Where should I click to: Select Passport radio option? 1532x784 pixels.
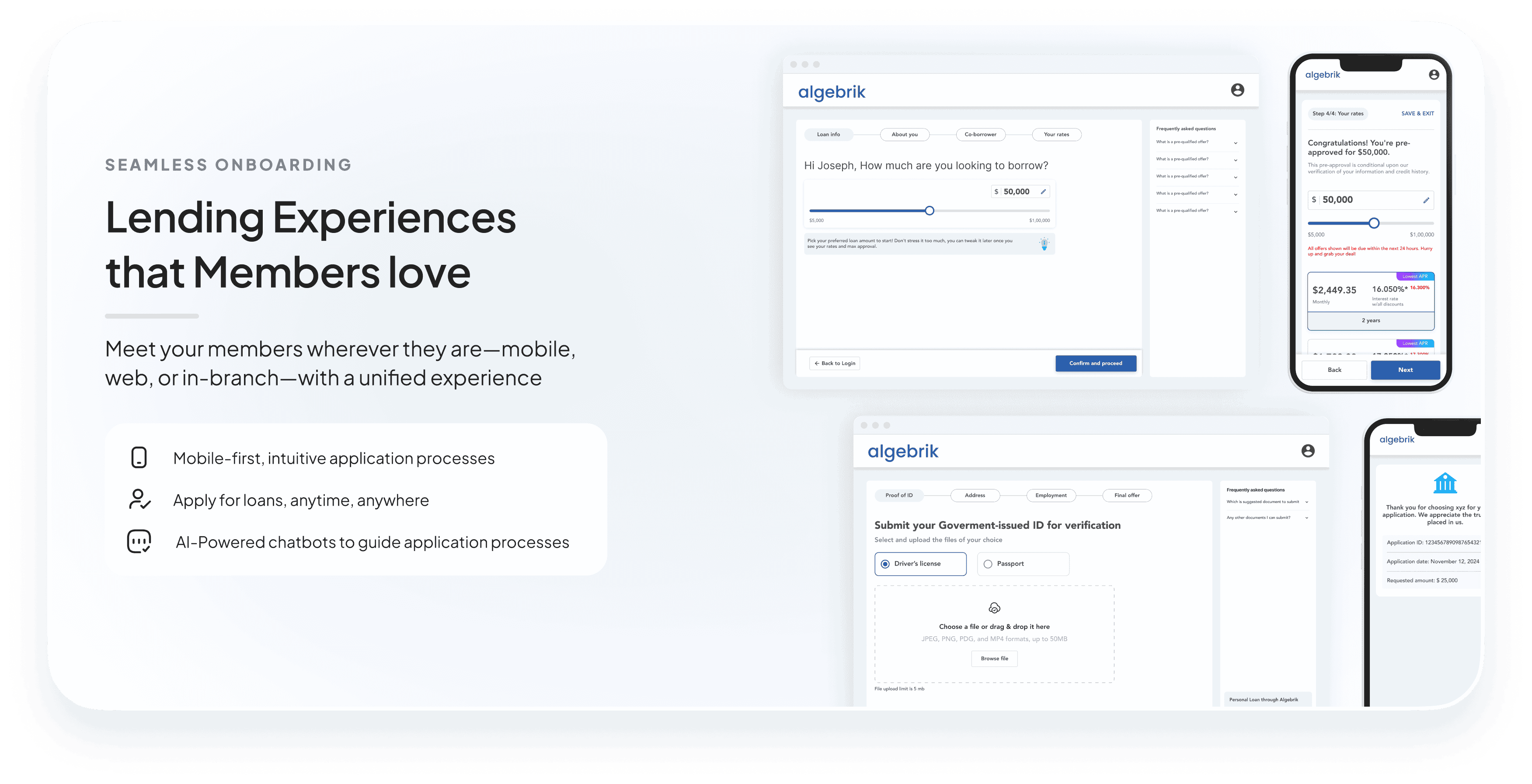[1022, 563]
